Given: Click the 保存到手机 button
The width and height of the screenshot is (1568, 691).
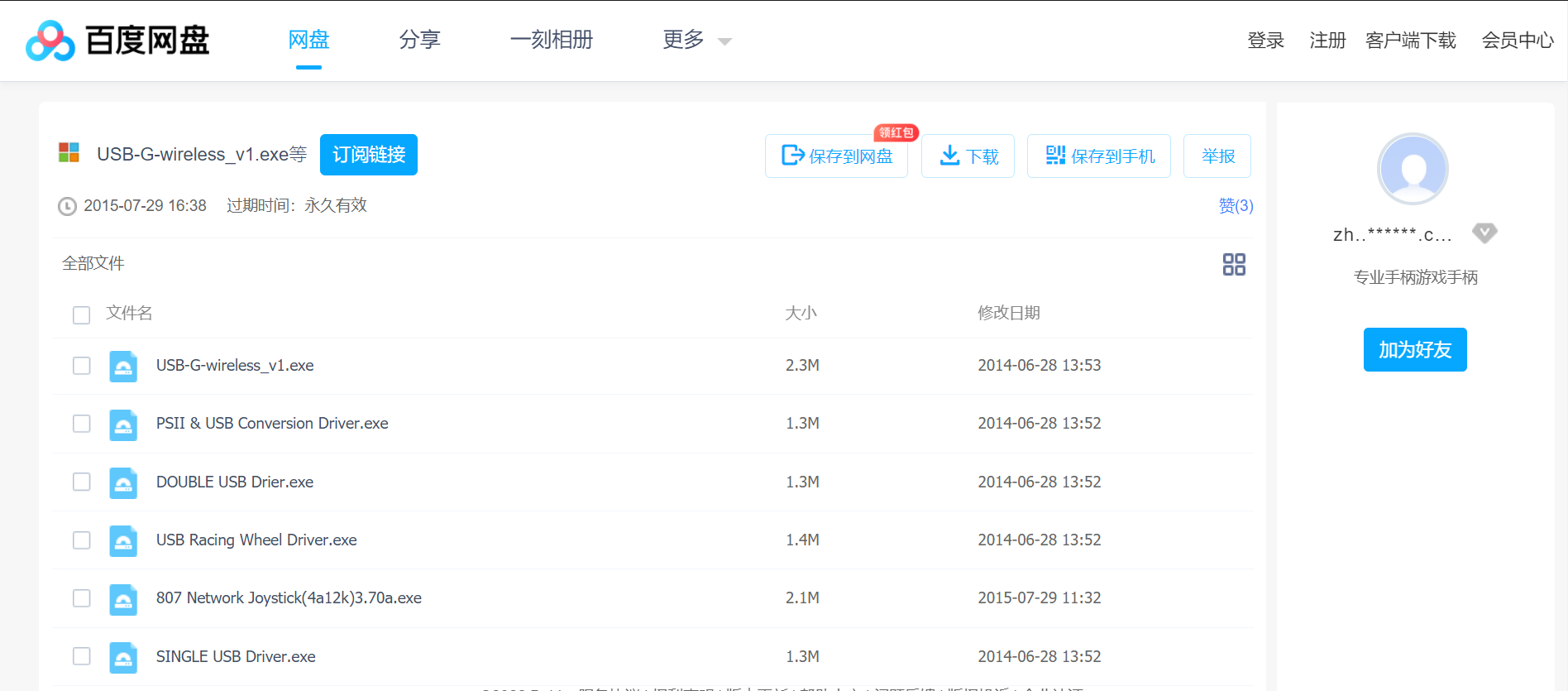Looking at the screenshot, I should [x=1099, y=156].
